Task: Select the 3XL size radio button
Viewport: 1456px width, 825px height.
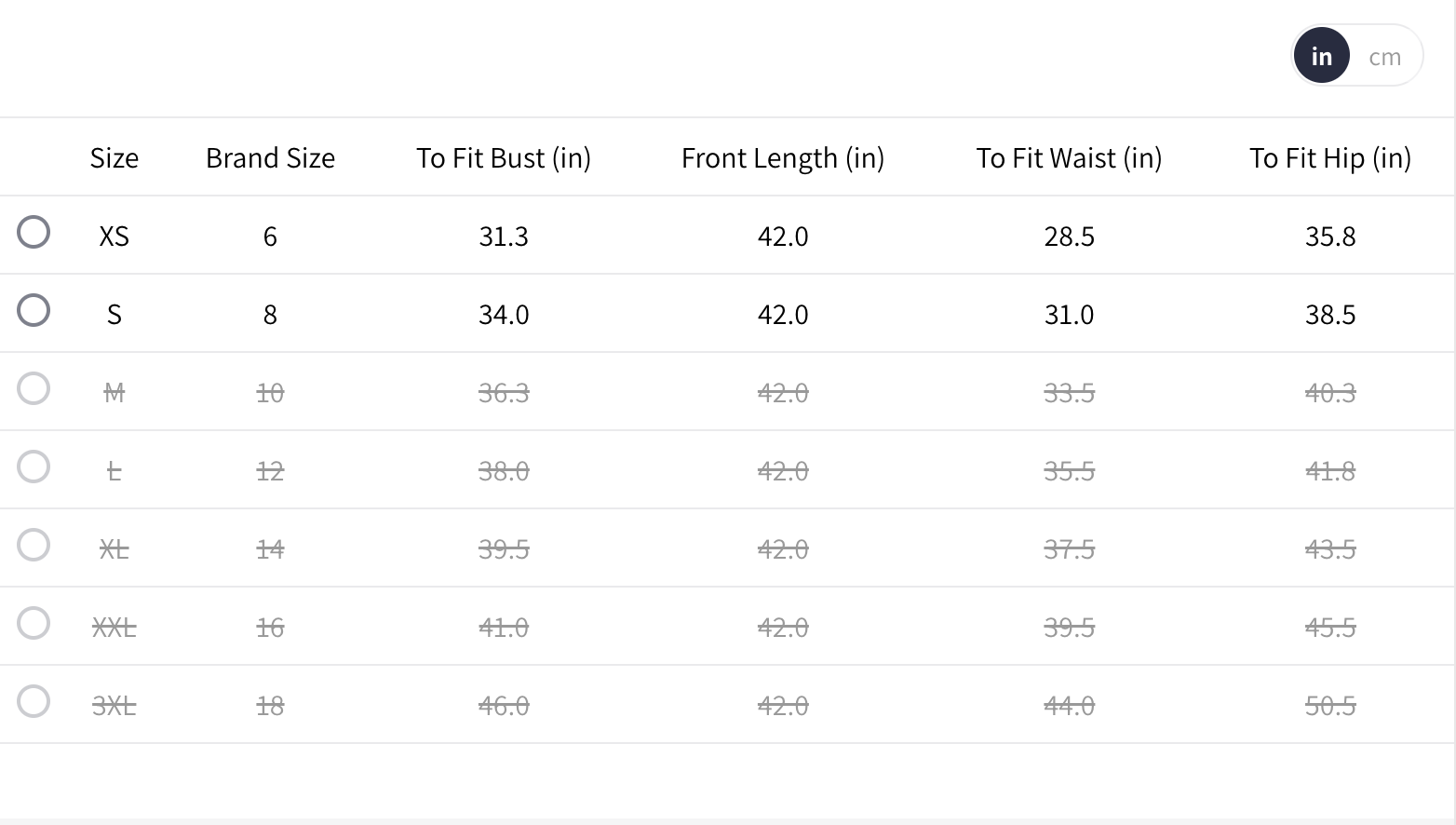Action: (34, 701)
